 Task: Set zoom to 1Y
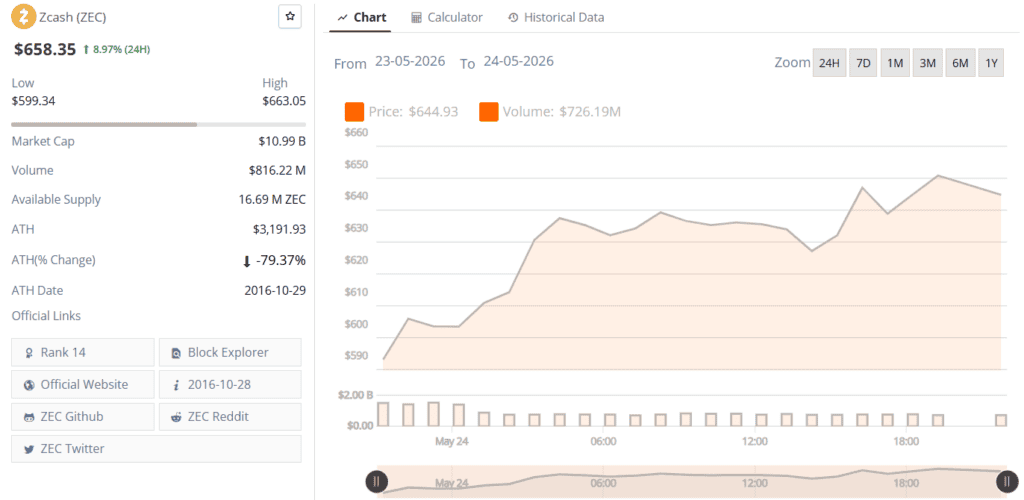[991, 63]
